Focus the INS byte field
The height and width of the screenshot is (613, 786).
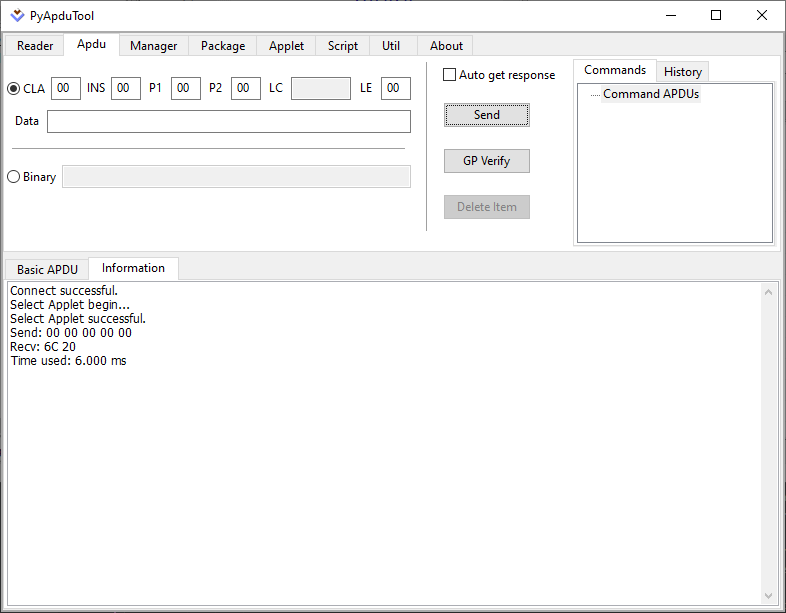click(126, 88)
